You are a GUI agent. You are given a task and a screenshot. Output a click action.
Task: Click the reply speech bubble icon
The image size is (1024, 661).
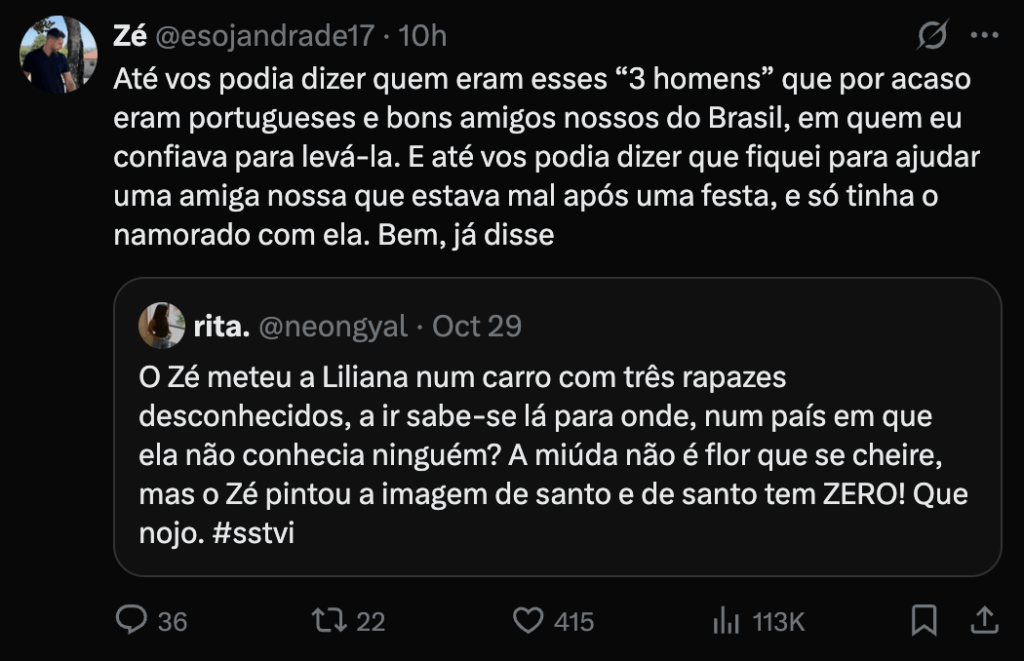click(132, 621)
